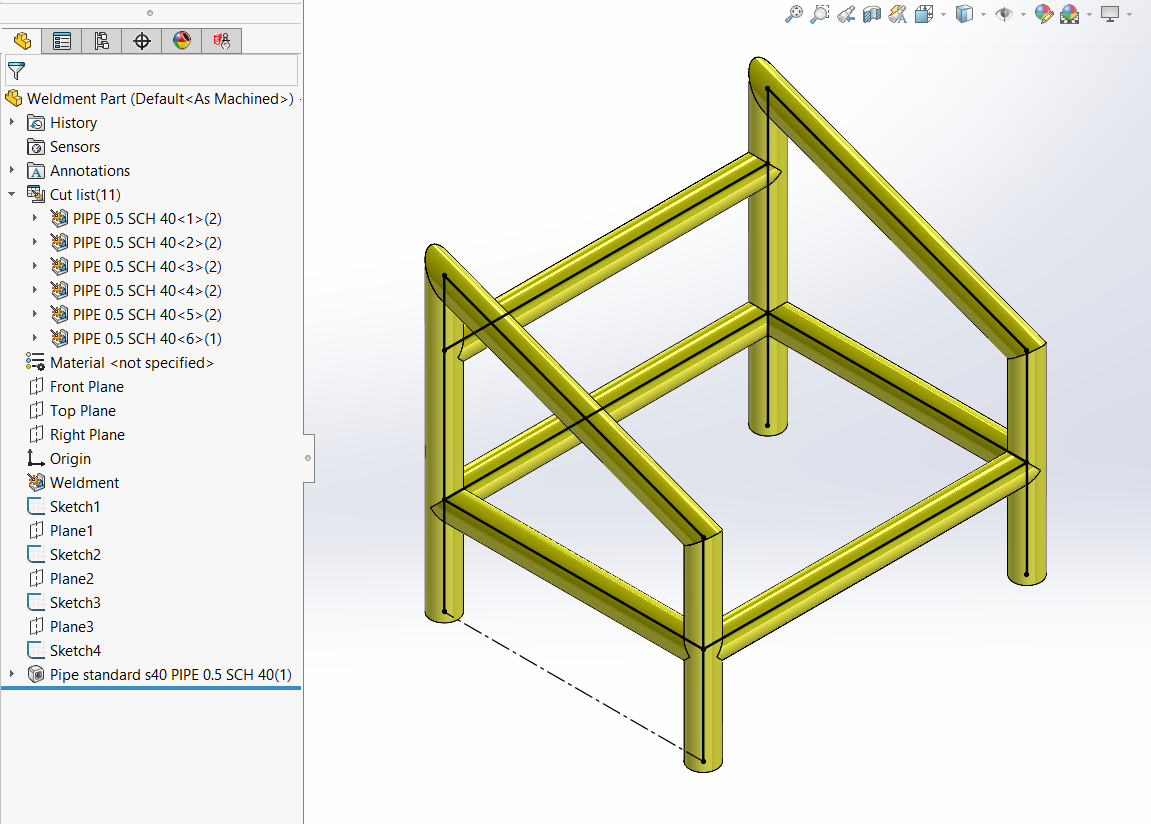Image resolution: width=1151 pixels, height=824 pixels.
Task: Click the Previous View icon
Action: tap(846, 14)
